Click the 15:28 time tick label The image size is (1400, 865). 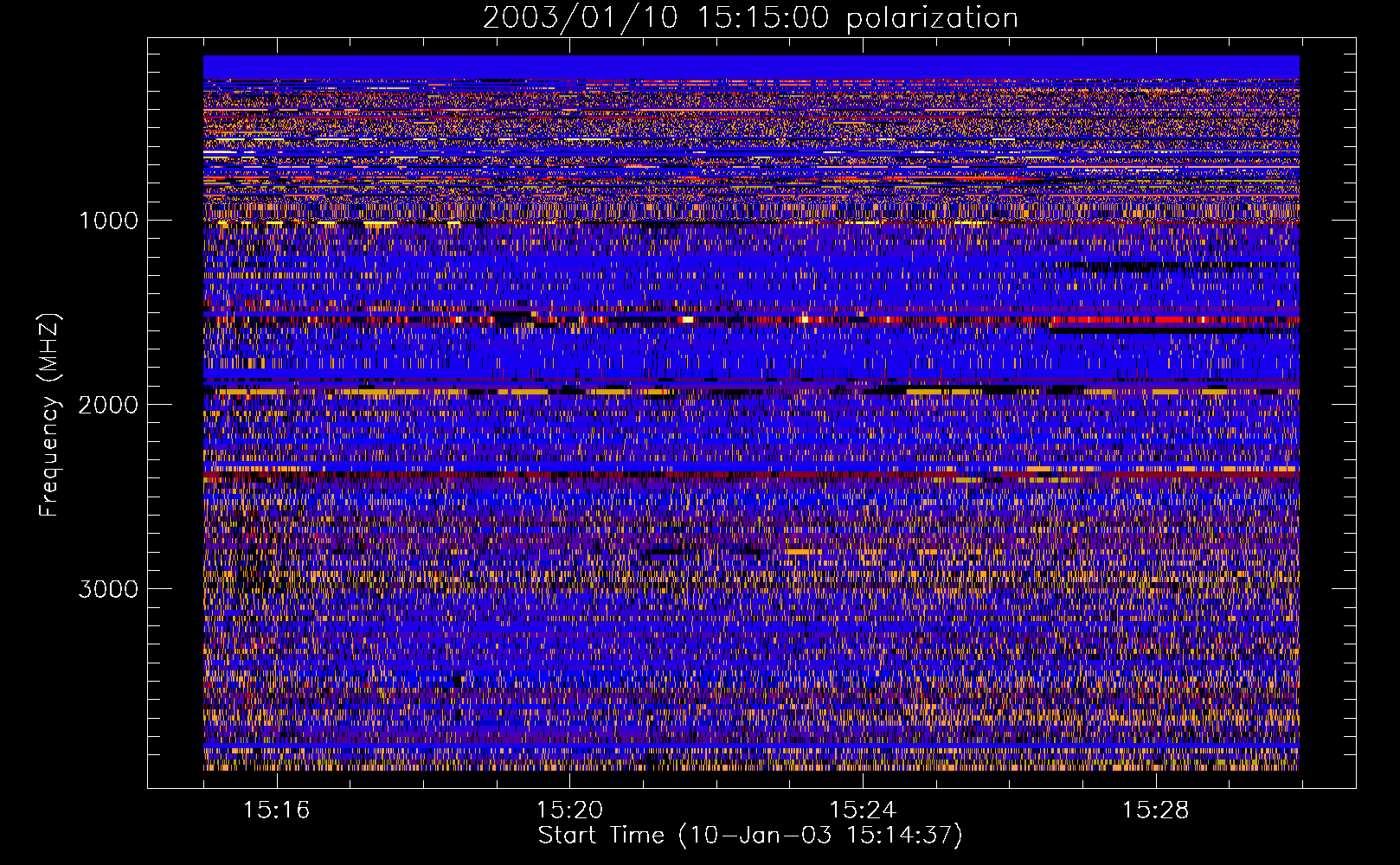tap(1156, 811)
